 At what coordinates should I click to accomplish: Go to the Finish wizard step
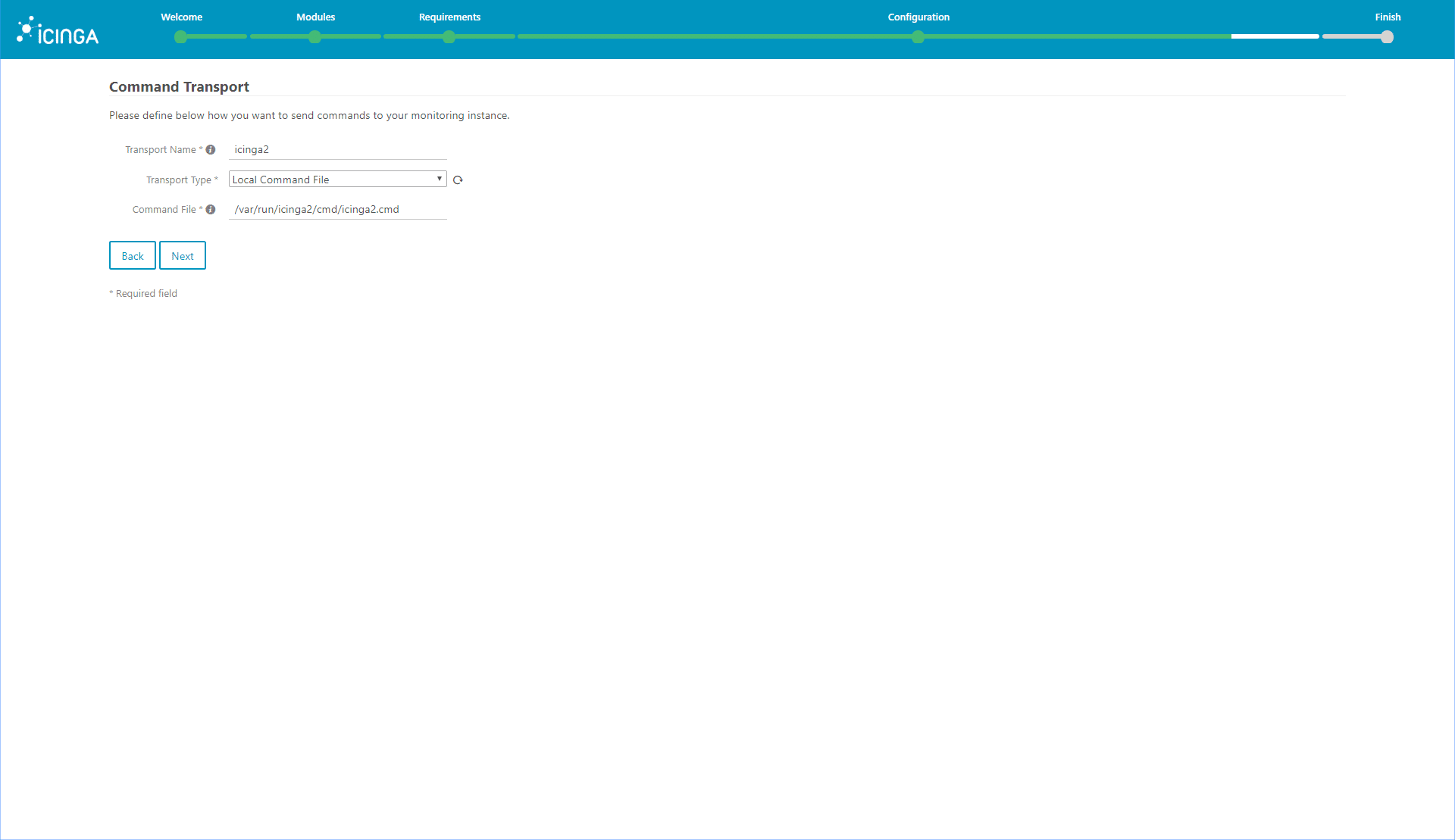pyautogui.click(x=1388, y=17)
